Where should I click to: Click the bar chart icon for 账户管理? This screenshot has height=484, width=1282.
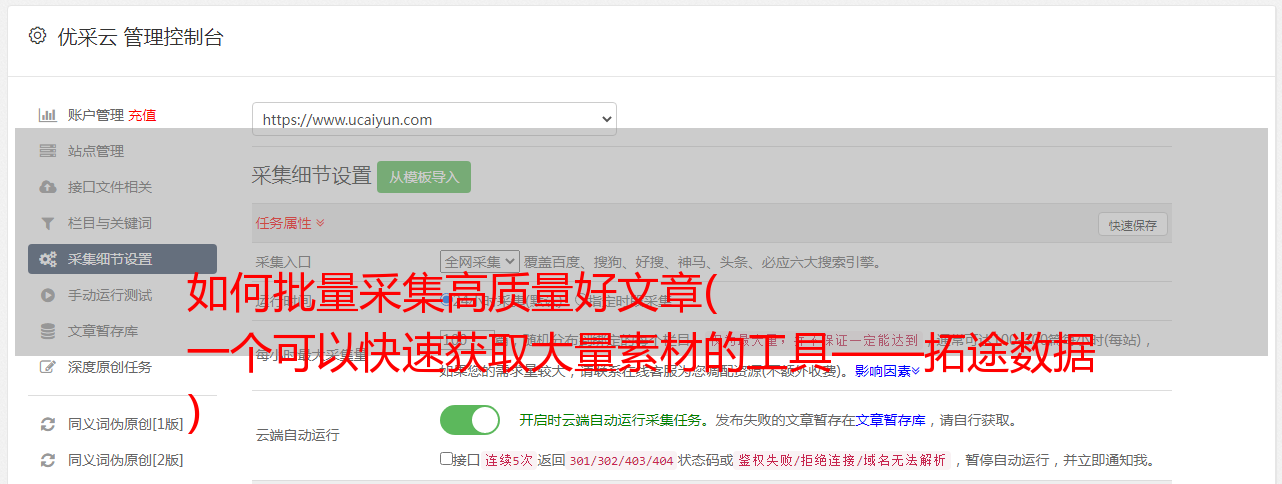(x=47, y=115)
